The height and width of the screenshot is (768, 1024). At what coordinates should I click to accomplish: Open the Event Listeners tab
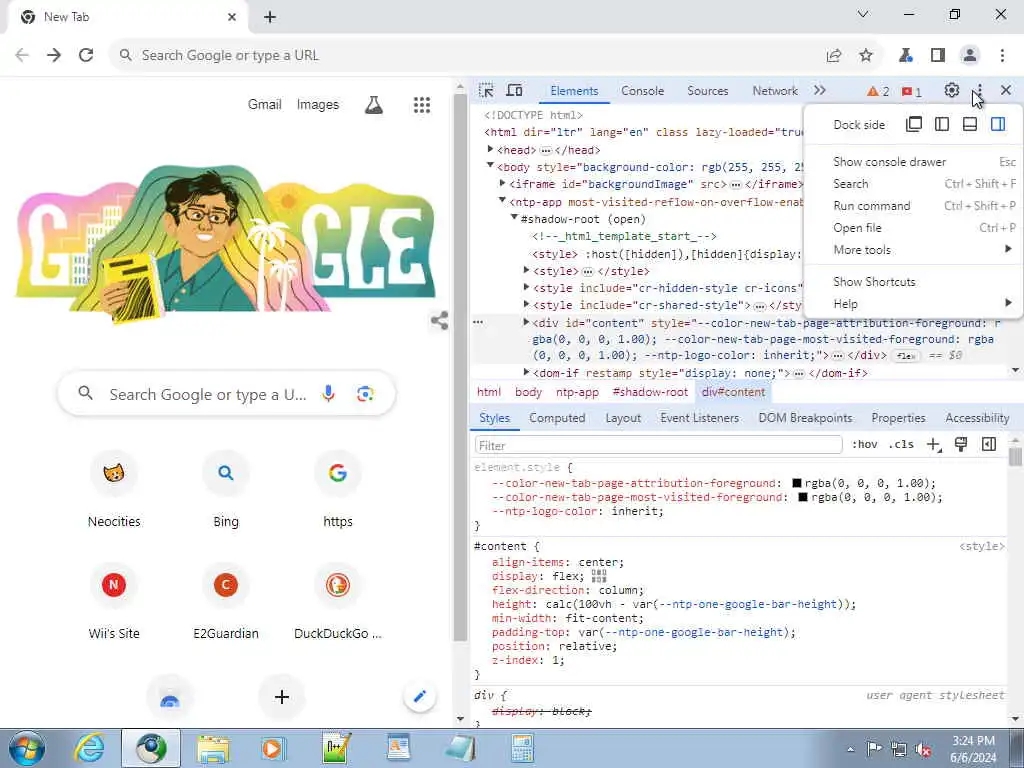point(699,418)
